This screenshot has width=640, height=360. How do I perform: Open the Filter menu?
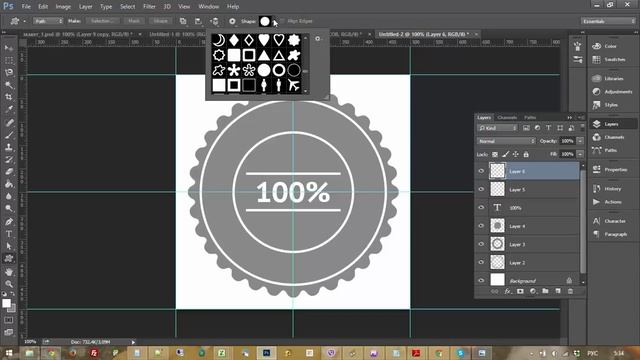pyautogui.click(x=149, y=7)
